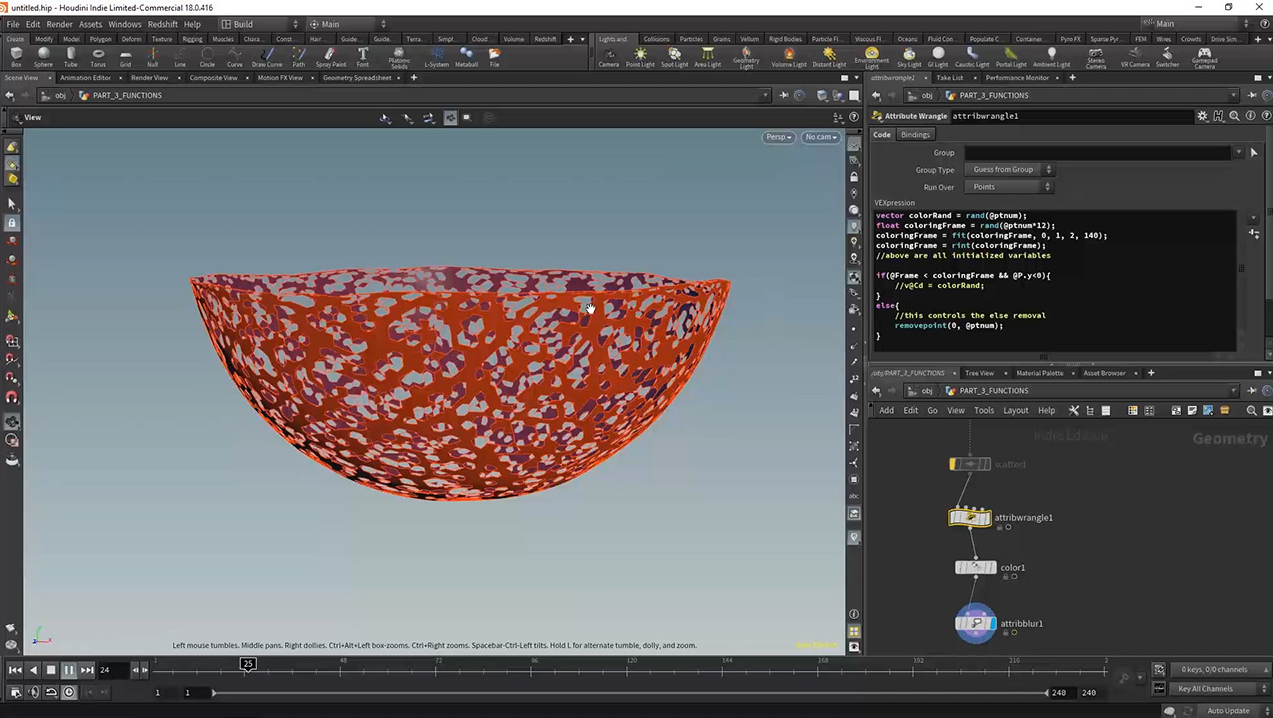Open the Render menu

(x=59, y=24)
